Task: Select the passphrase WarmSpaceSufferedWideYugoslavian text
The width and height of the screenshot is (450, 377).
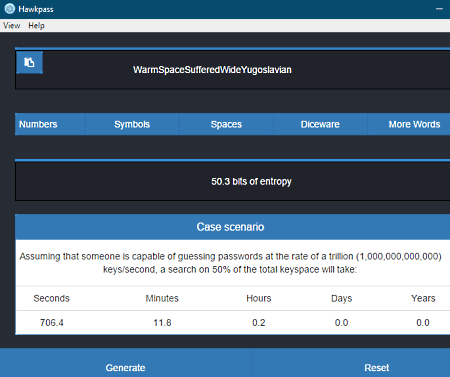Action: click(212, 70)
